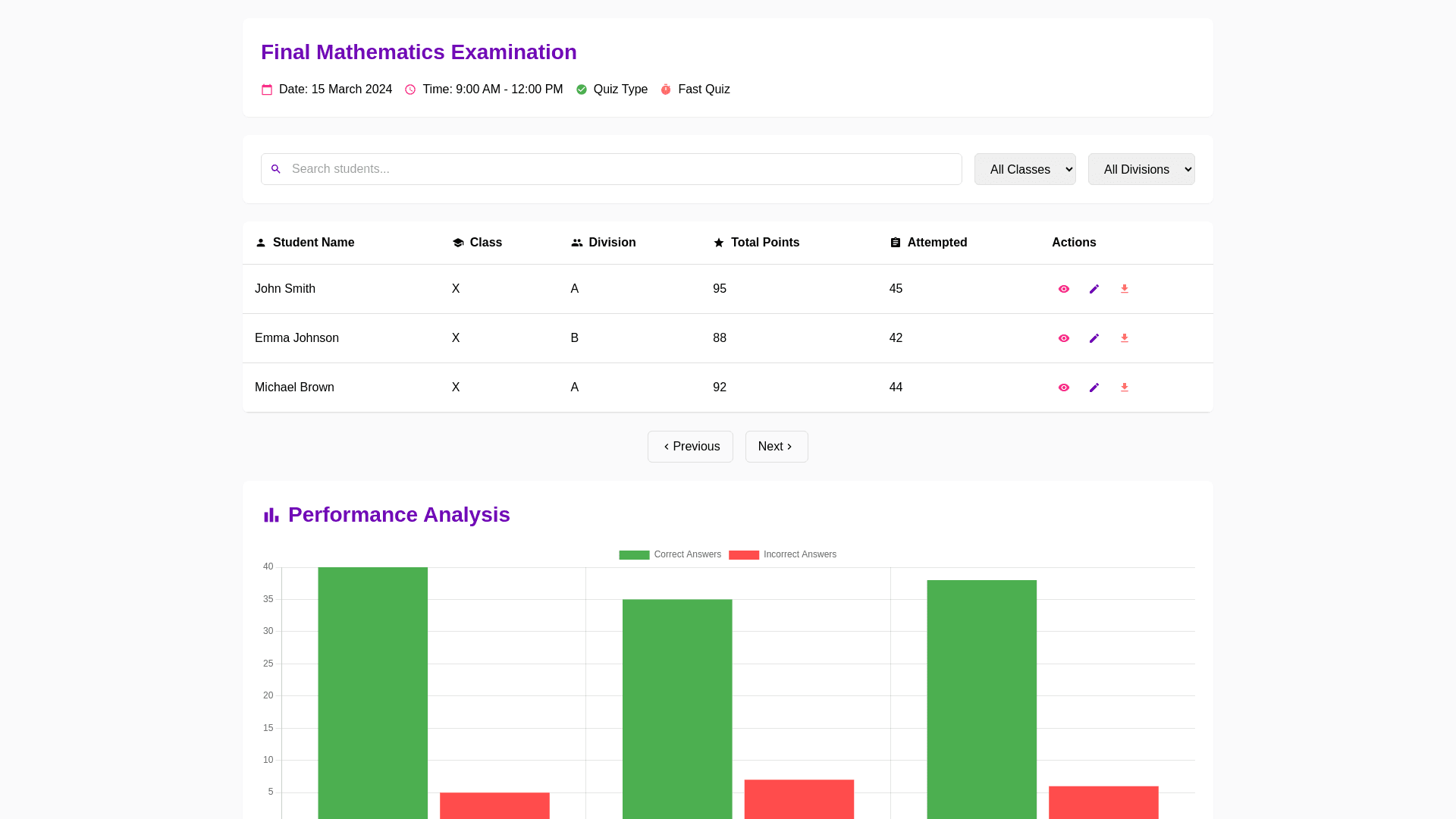The height and width of the screenshot is (819, 1456).
Task: View Emma Johnson's details with eye icon
Action: point(1063,338)
